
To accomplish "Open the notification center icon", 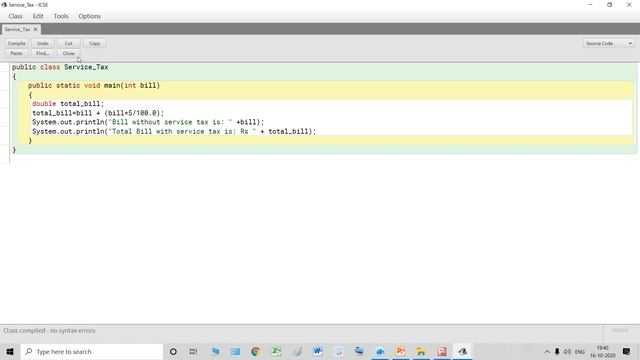I will point(627,351).
